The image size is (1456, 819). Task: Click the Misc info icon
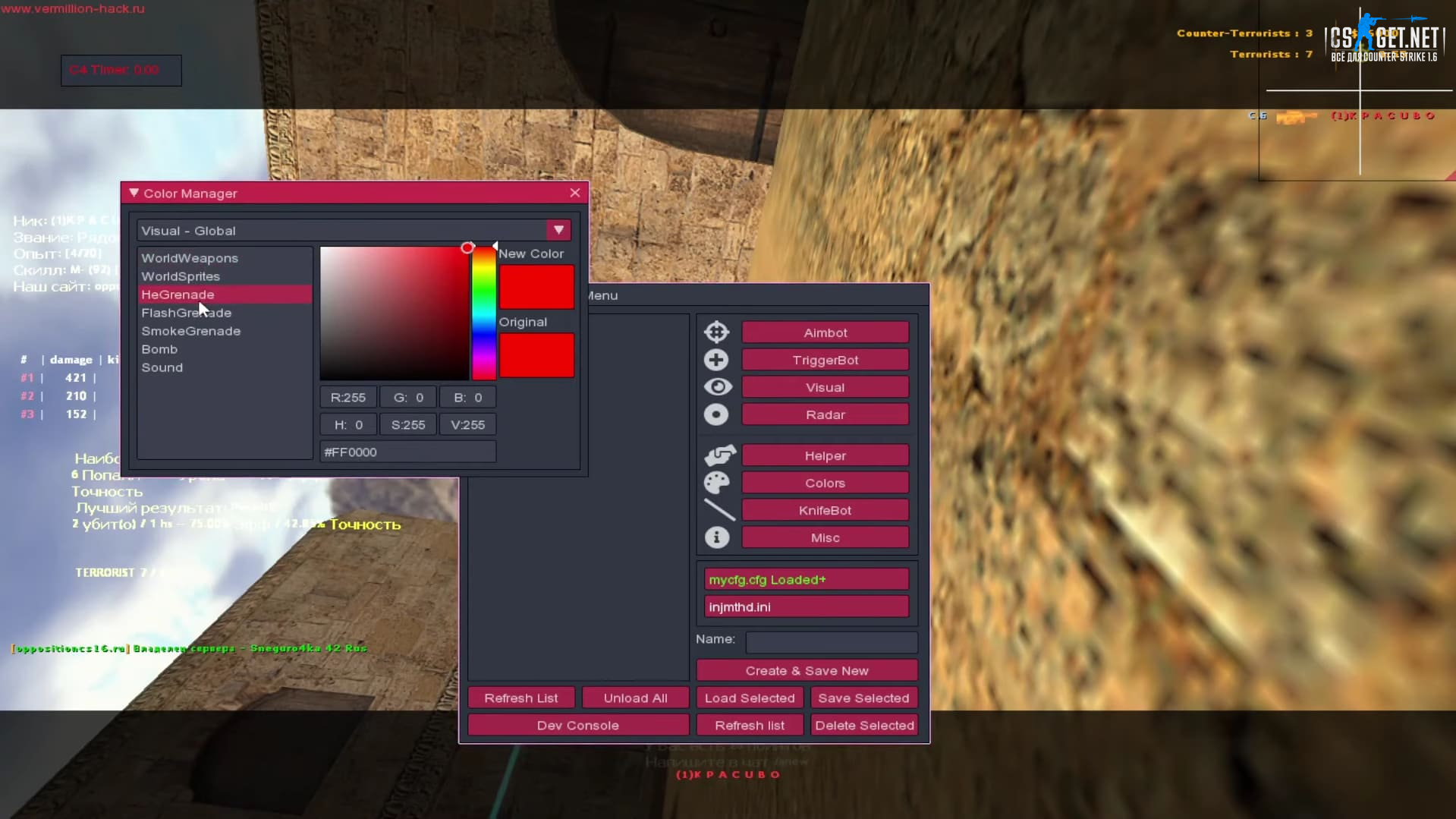tap(716, 537)
